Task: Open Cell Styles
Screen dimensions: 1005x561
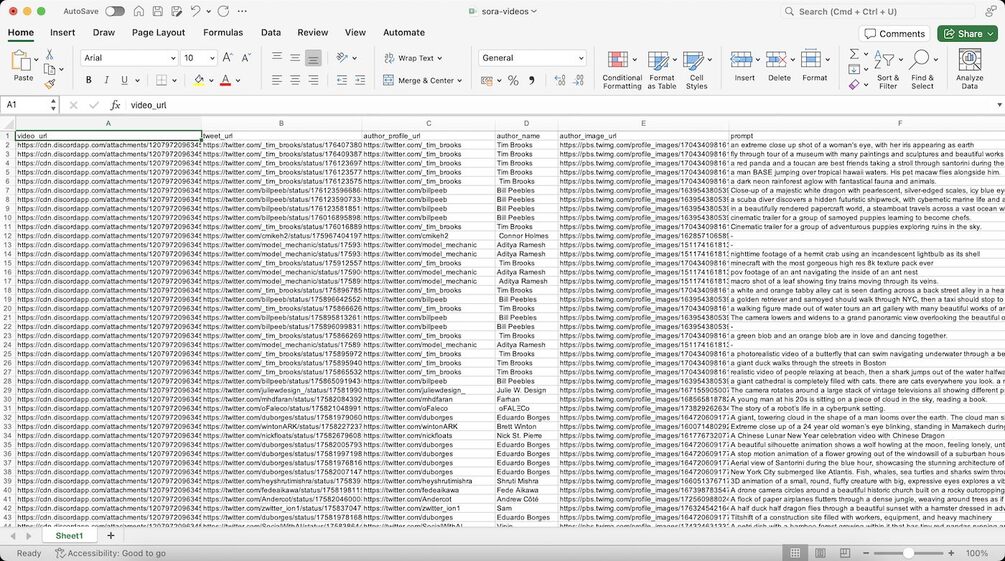Action: point(696,69)
